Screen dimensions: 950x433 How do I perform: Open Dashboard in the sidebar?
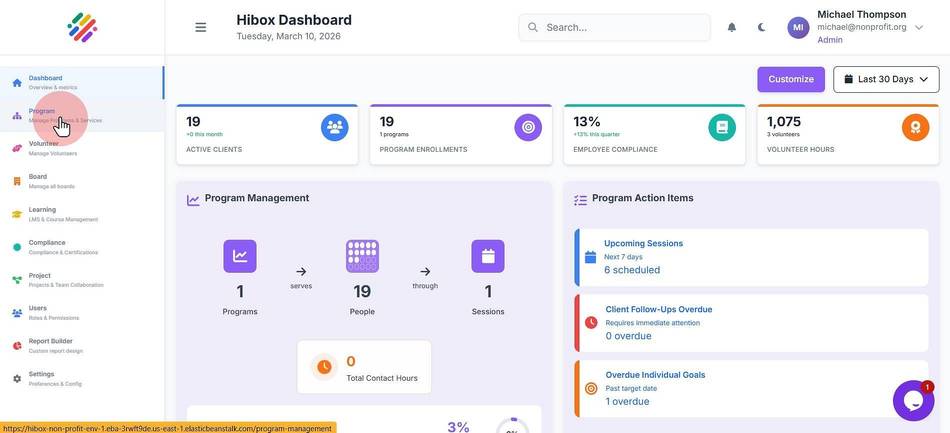(x=82, y=82)
